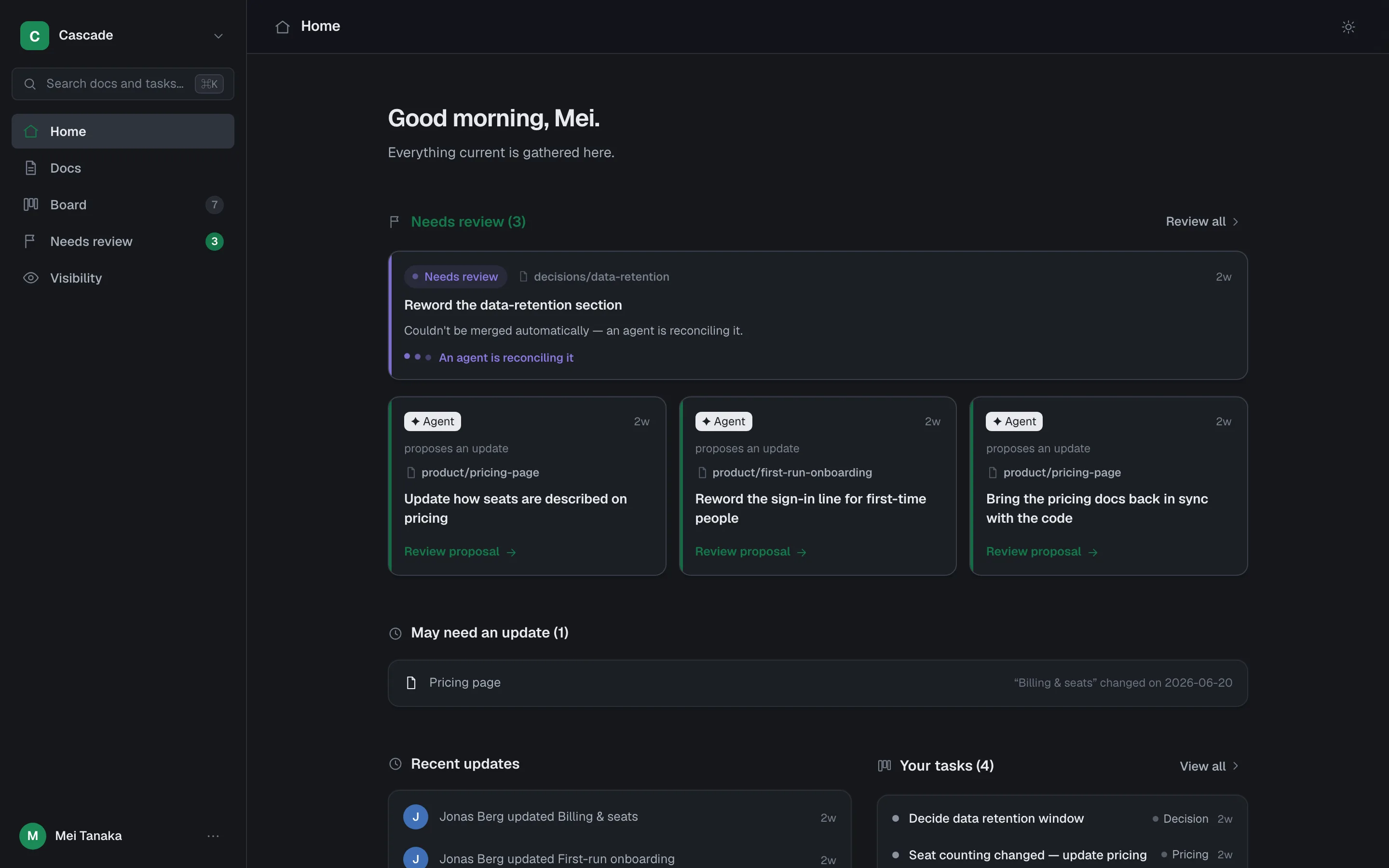Expand the Cascade workspace switcher chevron
This screenshot has height=868, width=1389.
(218, 36)
